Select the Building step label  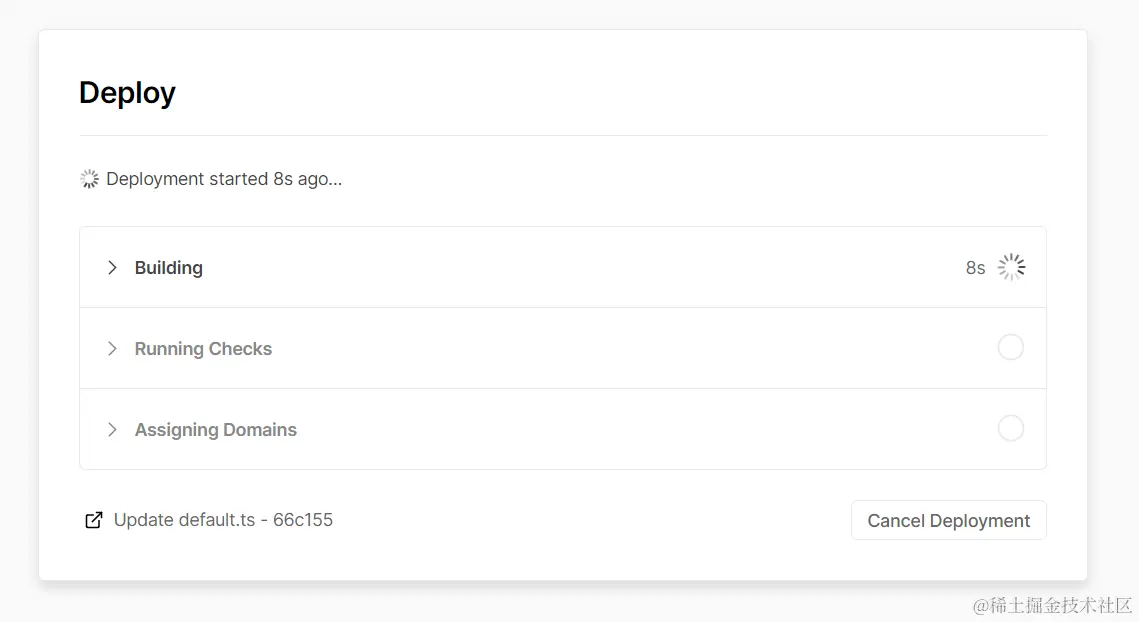click(169, 268)
